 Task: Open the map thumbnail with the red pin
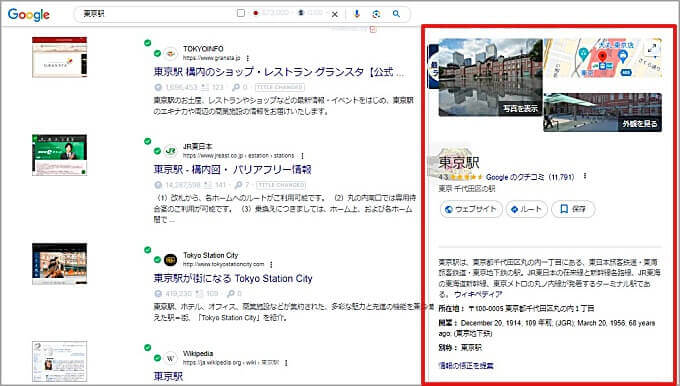tap(603, 58)
